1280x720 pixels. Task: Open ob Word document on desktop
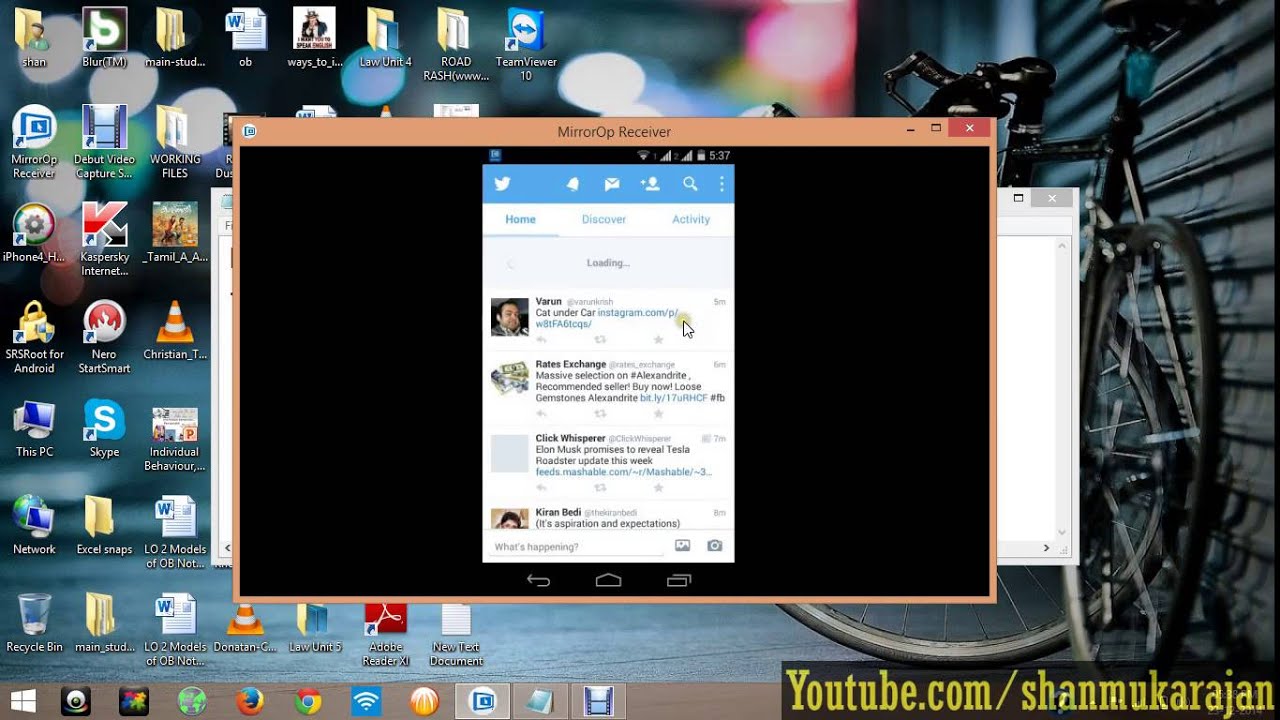tap(245, 38)
